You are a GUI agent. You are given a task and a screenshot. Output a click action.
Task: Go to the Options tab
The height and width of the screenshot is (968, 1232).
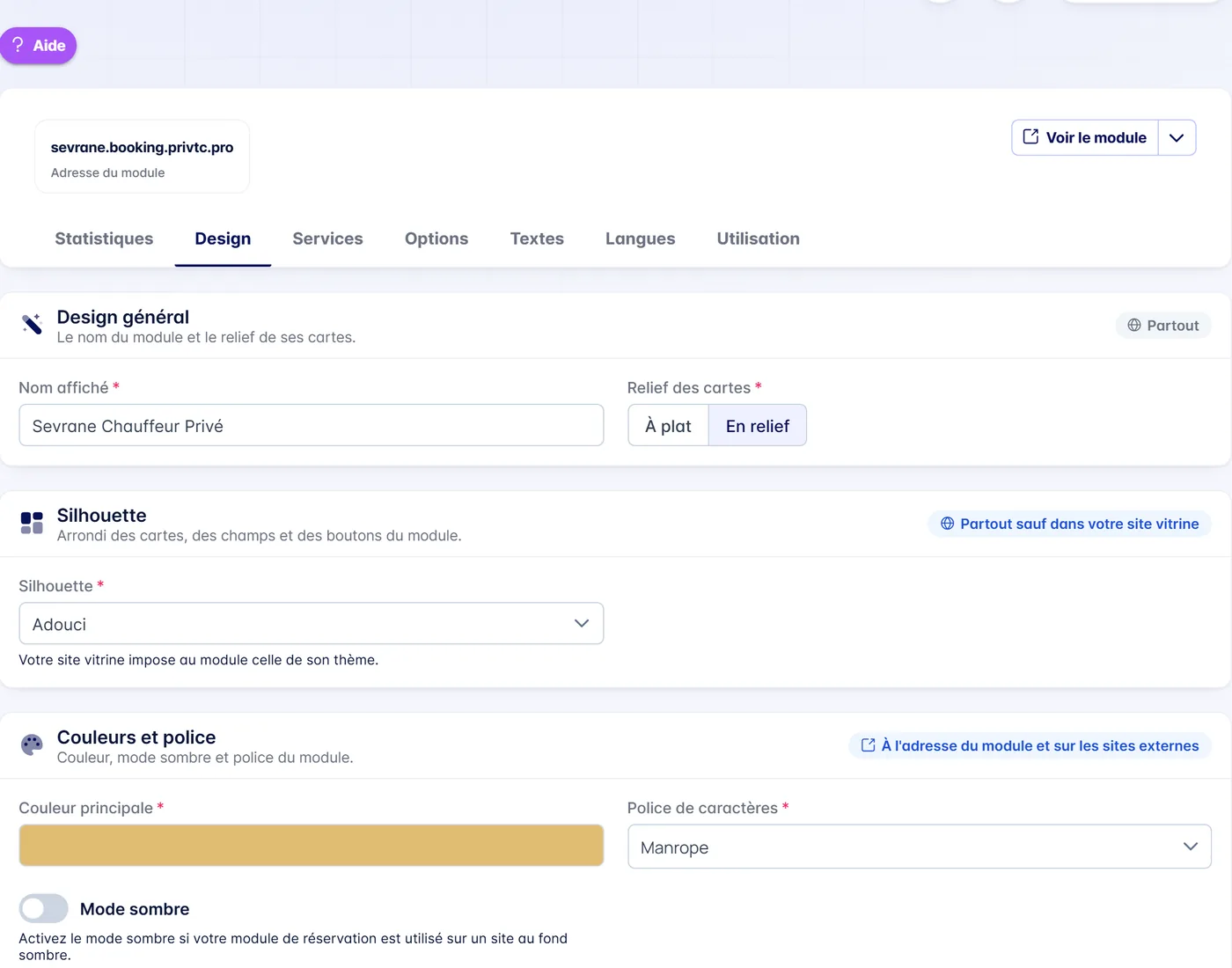436,238
